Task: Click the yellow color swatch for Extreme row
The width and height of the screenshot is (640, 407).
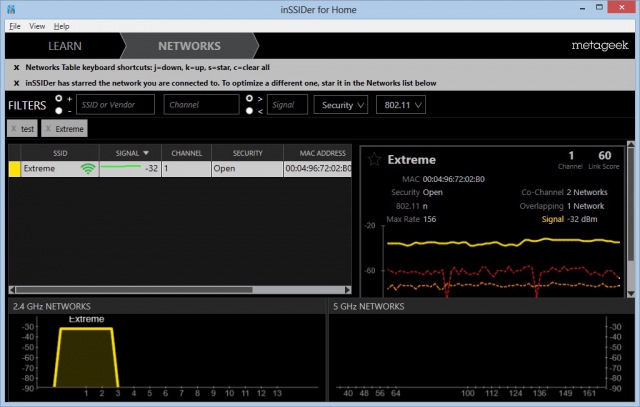Action: coord(14,169)
